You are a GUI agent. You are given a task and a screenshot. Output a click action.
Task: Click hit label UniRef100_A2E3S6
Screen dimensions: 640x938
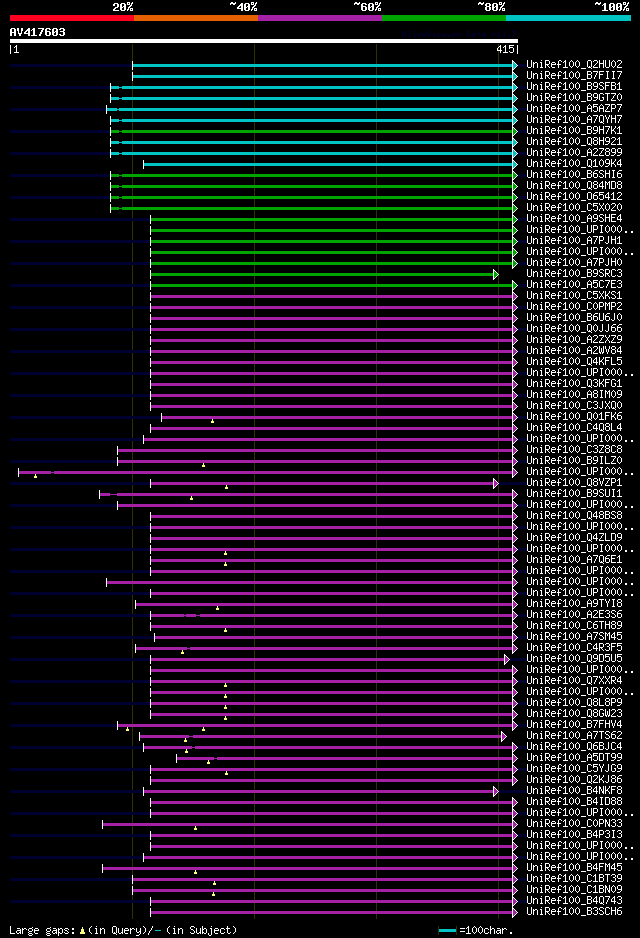tap(574, 615)
